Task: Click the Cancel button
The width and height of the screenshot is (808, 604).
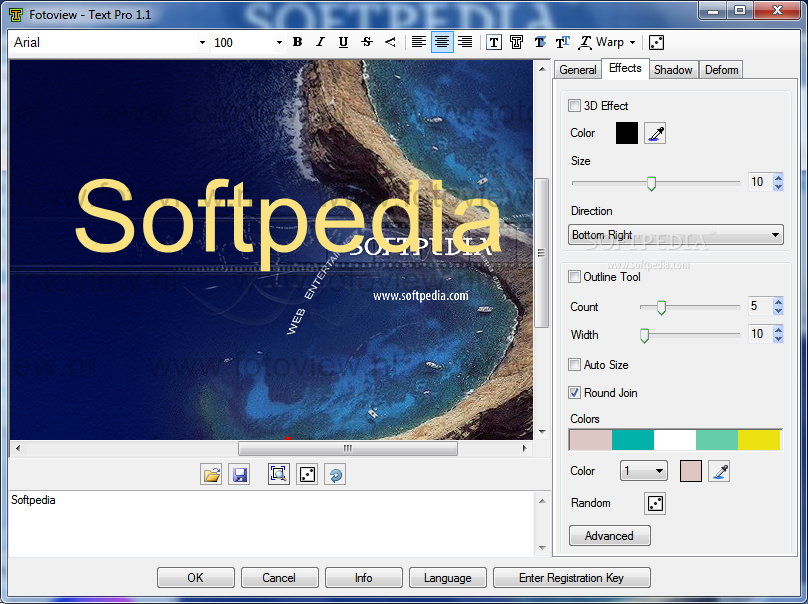Action: (x=279, y=578)
